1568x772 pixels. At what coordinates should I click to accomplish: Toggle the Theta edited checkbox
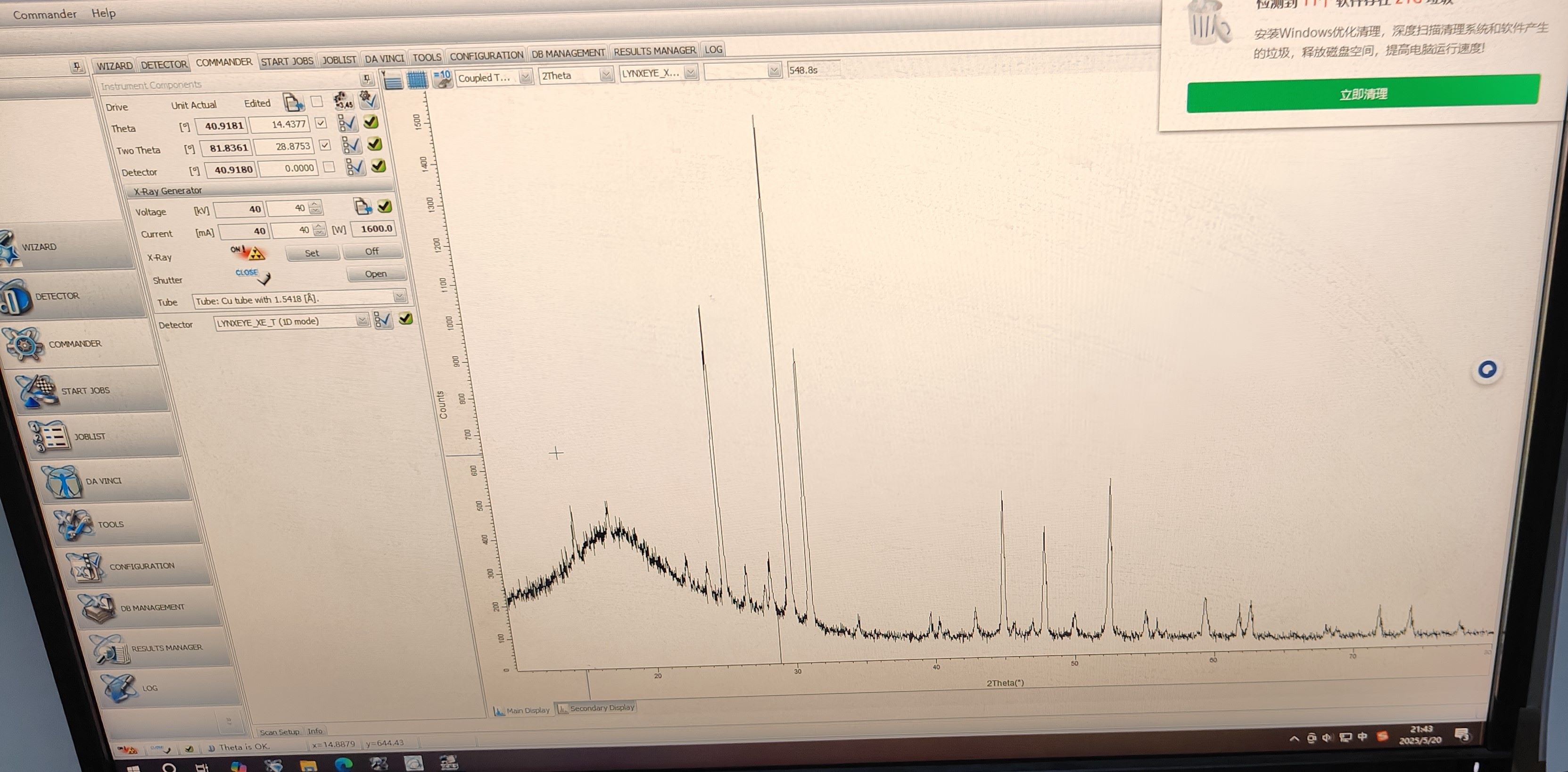[321, 123]
